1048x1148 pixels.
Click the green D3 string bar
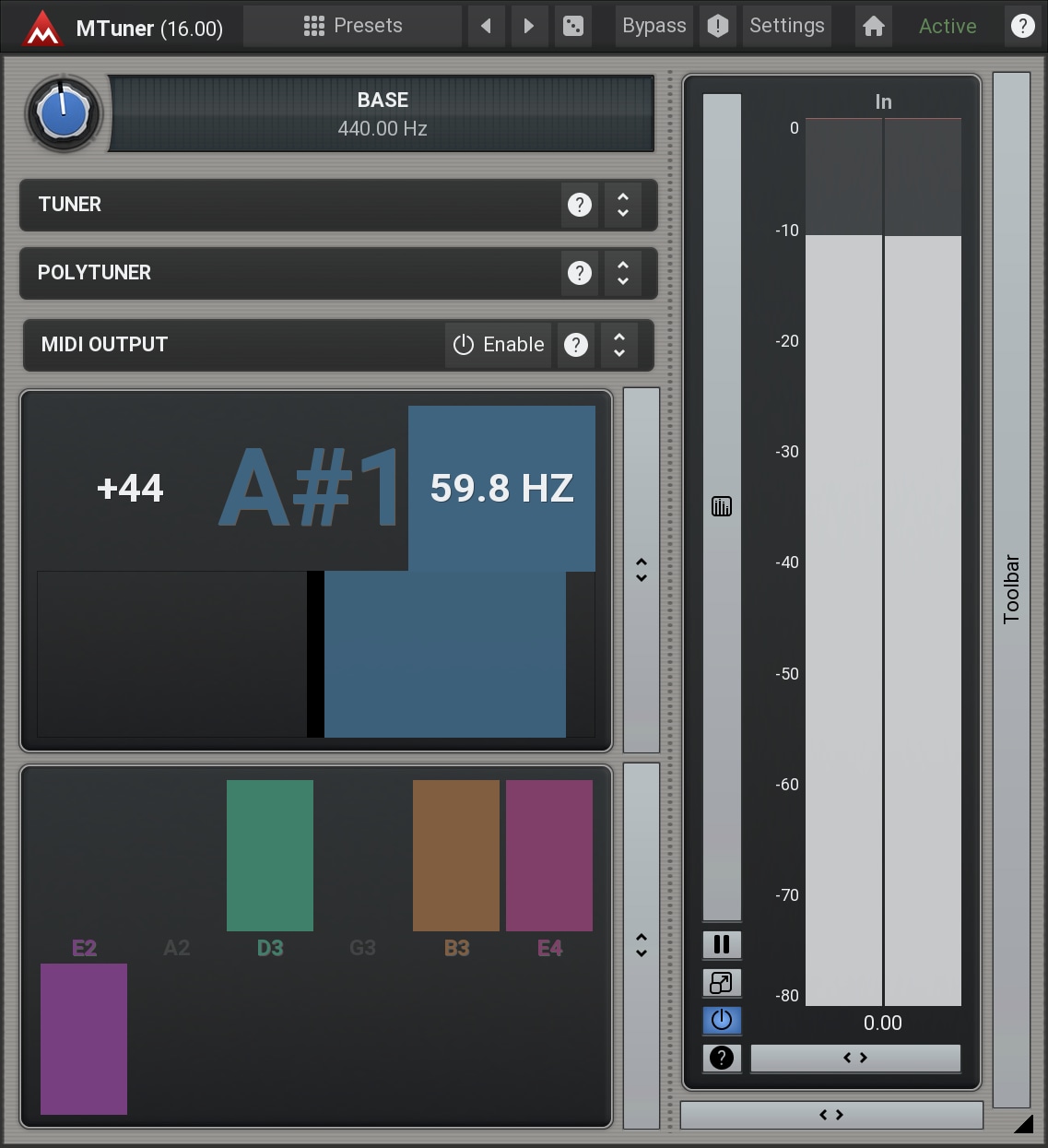coord(270,856)
